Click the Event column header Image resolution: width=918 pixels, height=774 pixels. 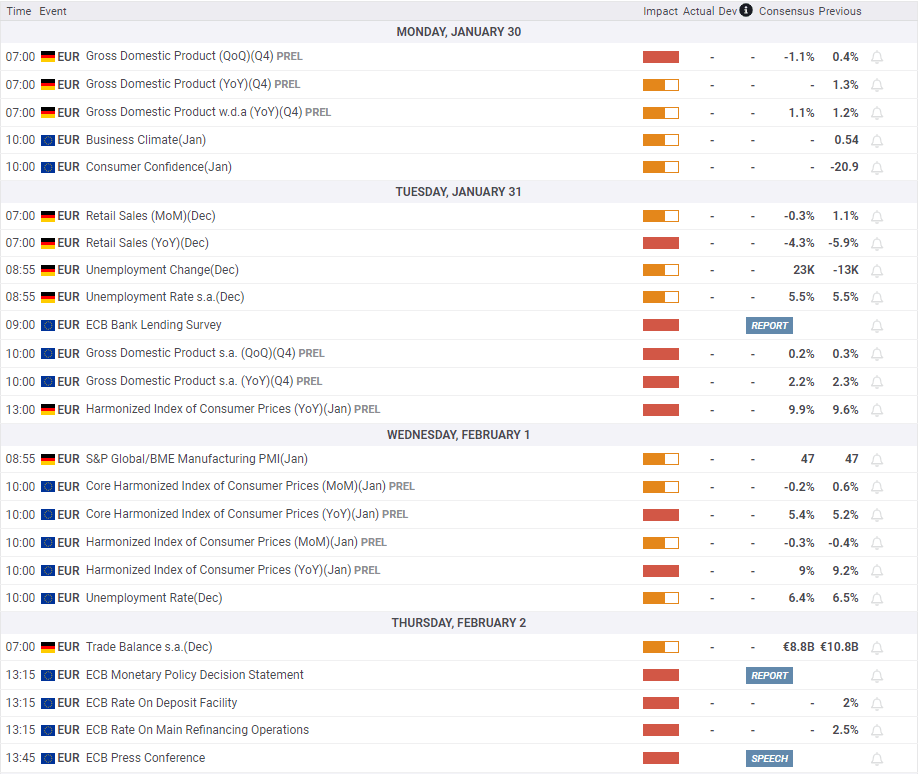[53, 11]
